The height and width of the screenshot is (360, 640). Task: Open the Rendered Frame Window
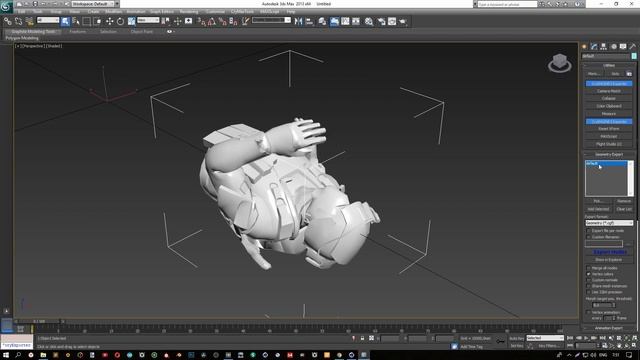point(392,21)
